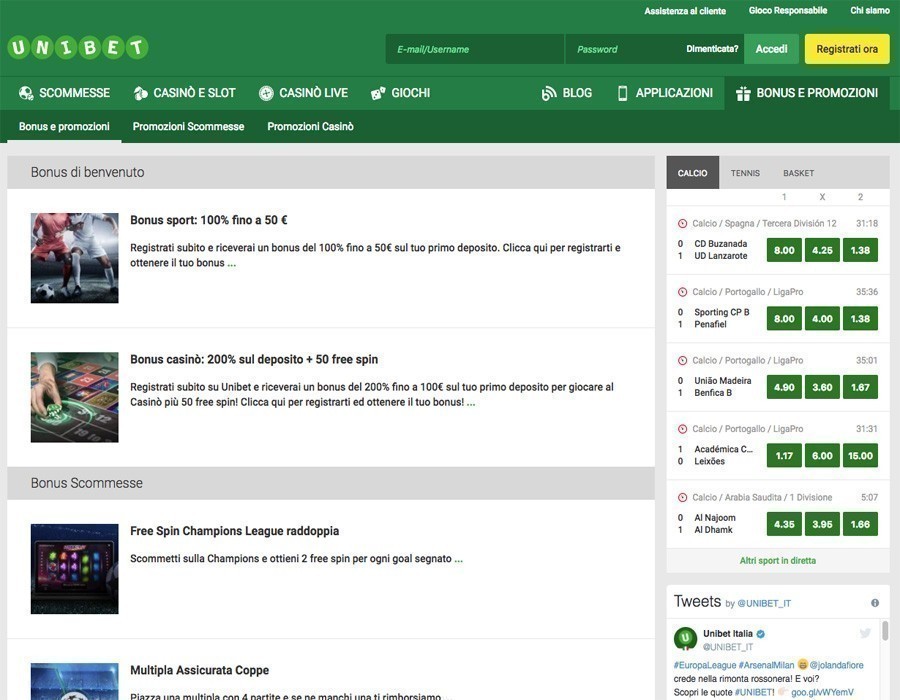Click the E-mail/Username field
Image resolution: width=900 pixels, height=700 pixels.
[475, 49]
